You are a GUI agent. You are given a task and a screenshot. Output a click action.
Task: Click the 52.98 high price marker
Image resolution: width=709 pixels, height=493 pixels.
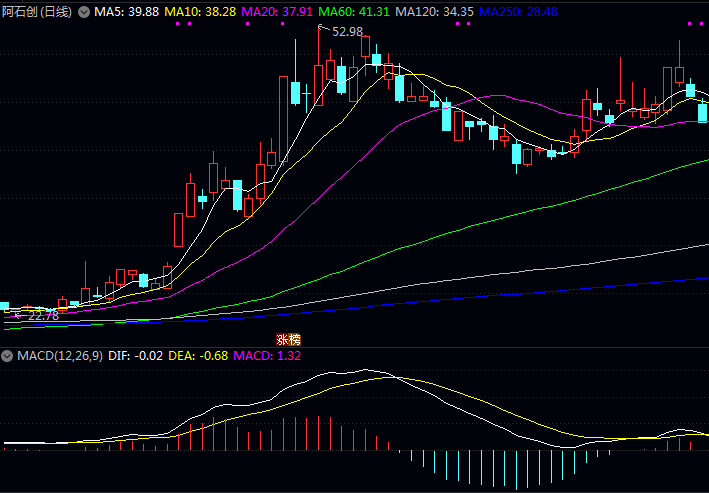pos(347,32)
